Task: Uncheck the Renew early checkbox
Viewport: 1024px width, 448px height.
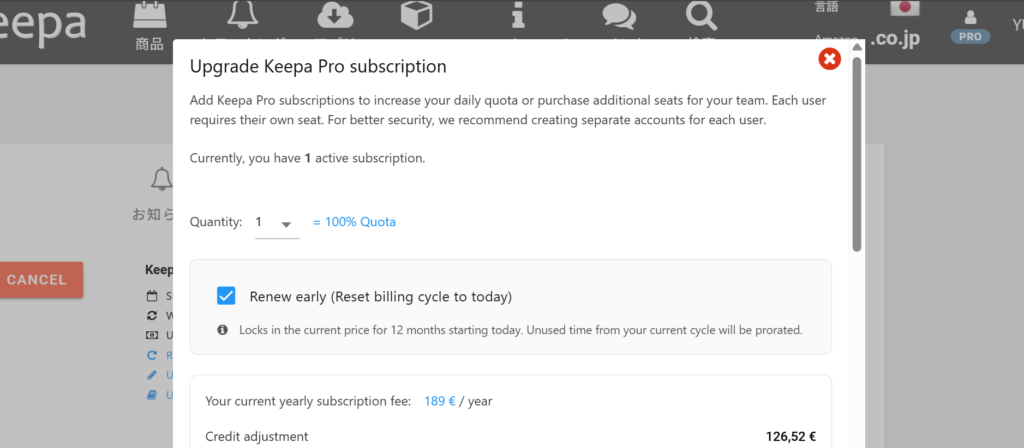Action: (x=226, y=296)
